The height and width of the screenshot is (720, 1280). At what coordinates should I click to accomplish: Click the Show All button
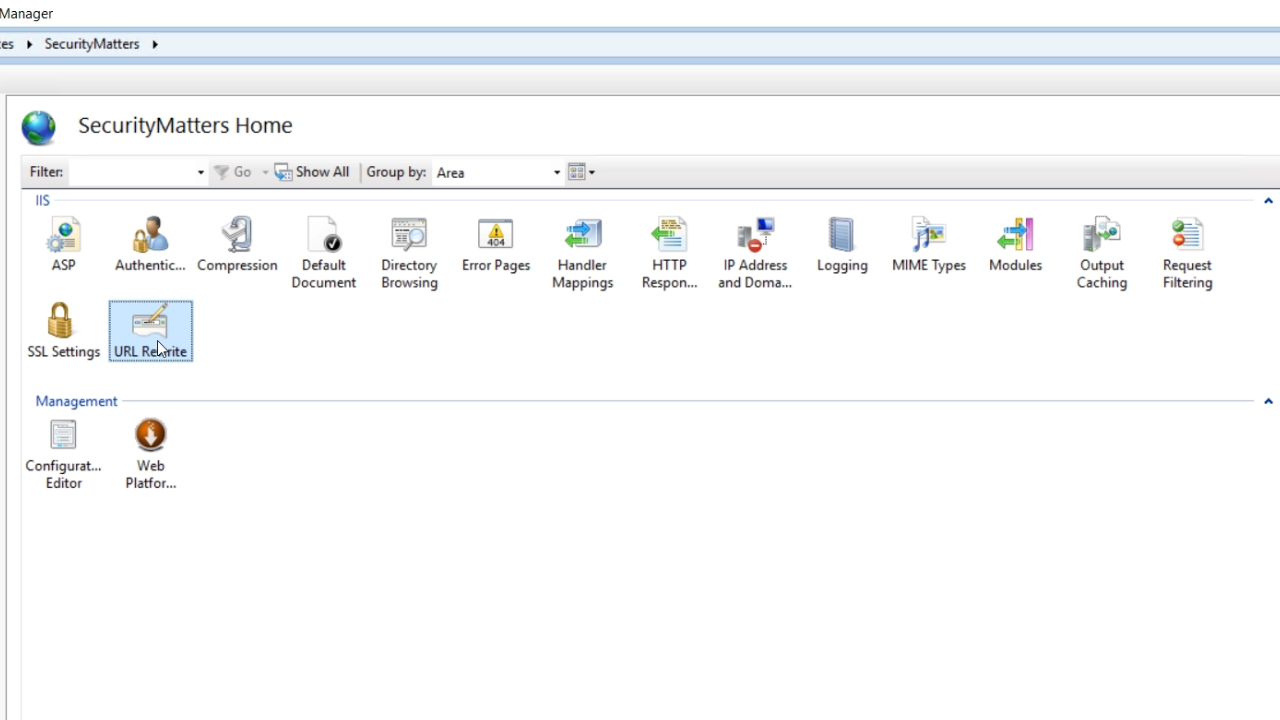click(x=312, y=172)
